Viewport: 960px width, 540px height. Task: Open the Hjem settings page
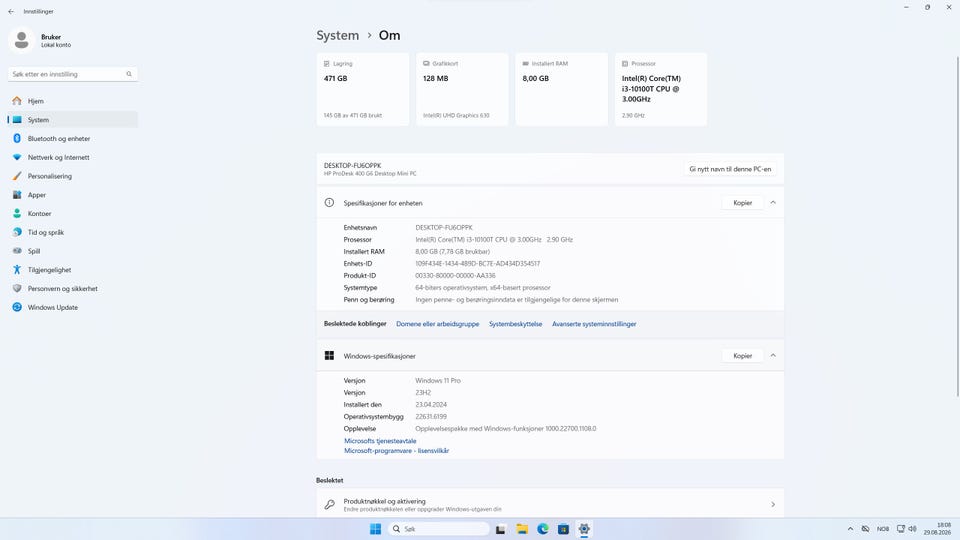click(73, 101)
